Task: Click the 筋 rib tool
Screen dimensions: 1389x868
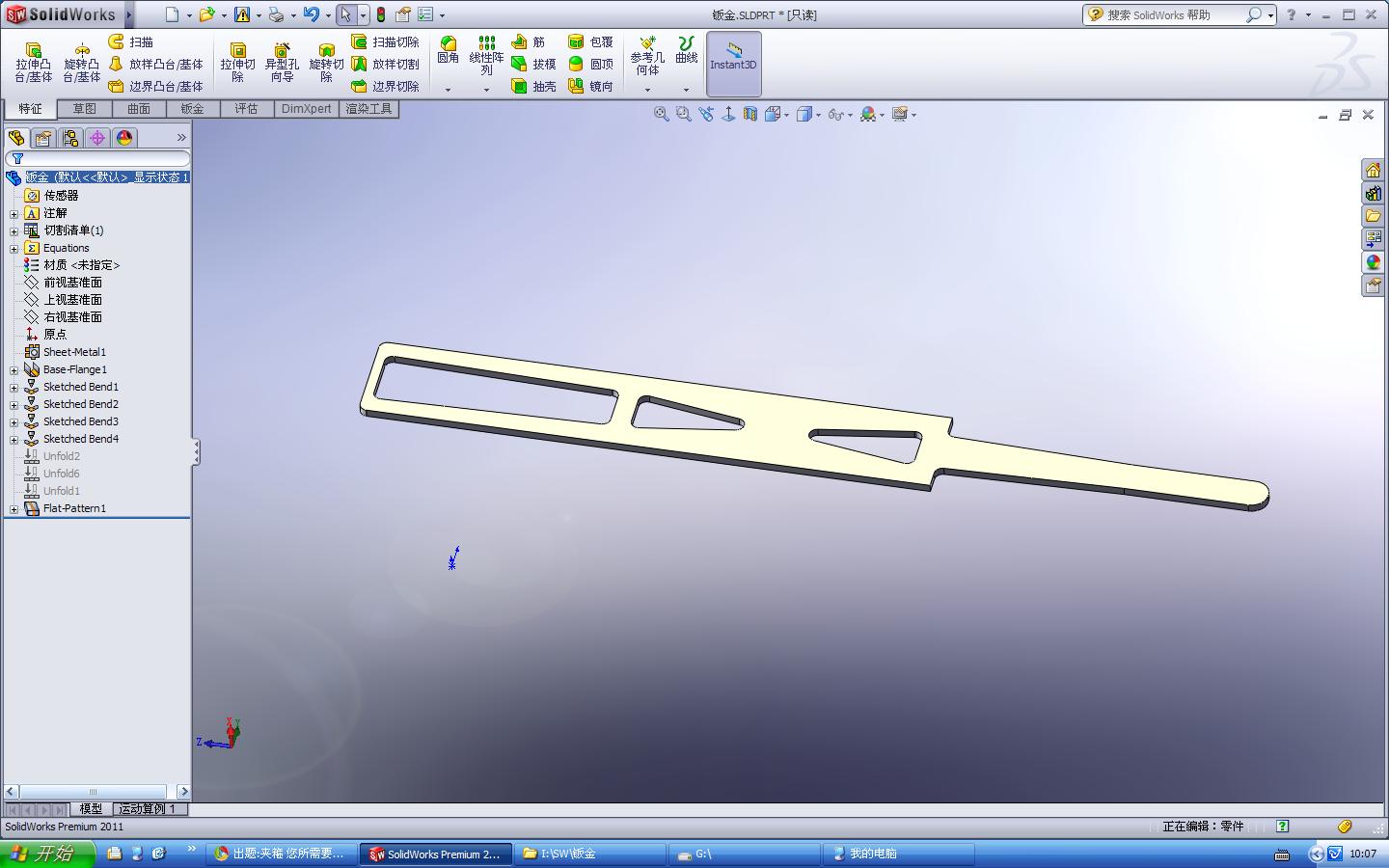Action: tap(529, 41)
